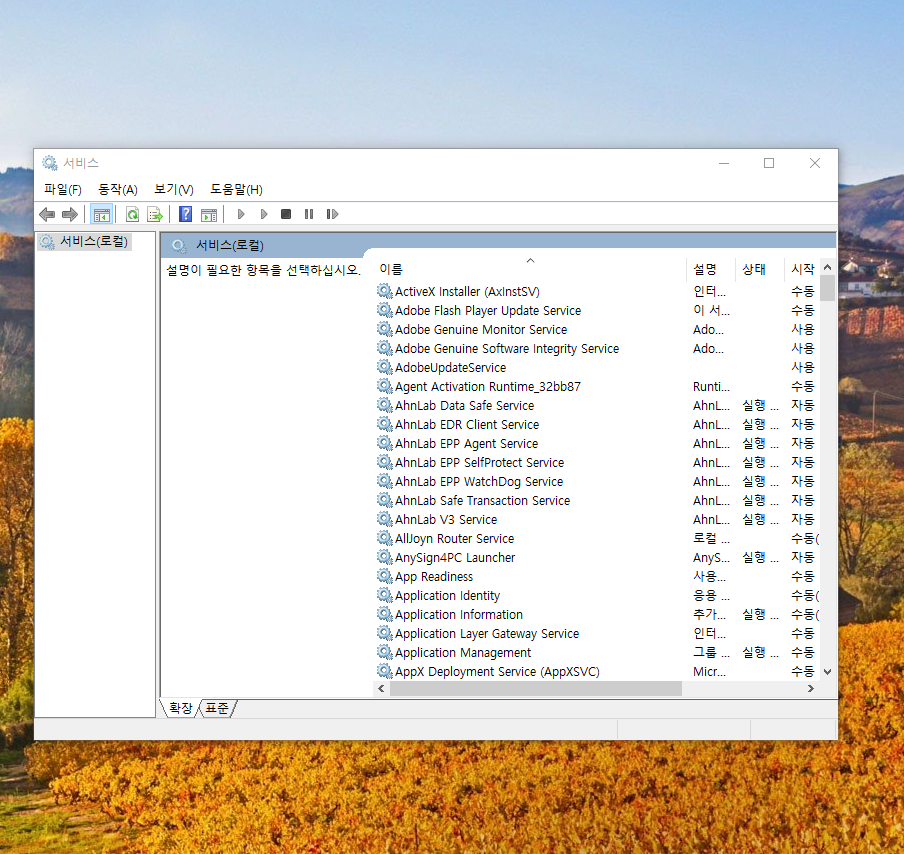The width and height of the screenshot is (904, 854).
Task: Click gear icon next to Application Management
Action: click(385, 652)
